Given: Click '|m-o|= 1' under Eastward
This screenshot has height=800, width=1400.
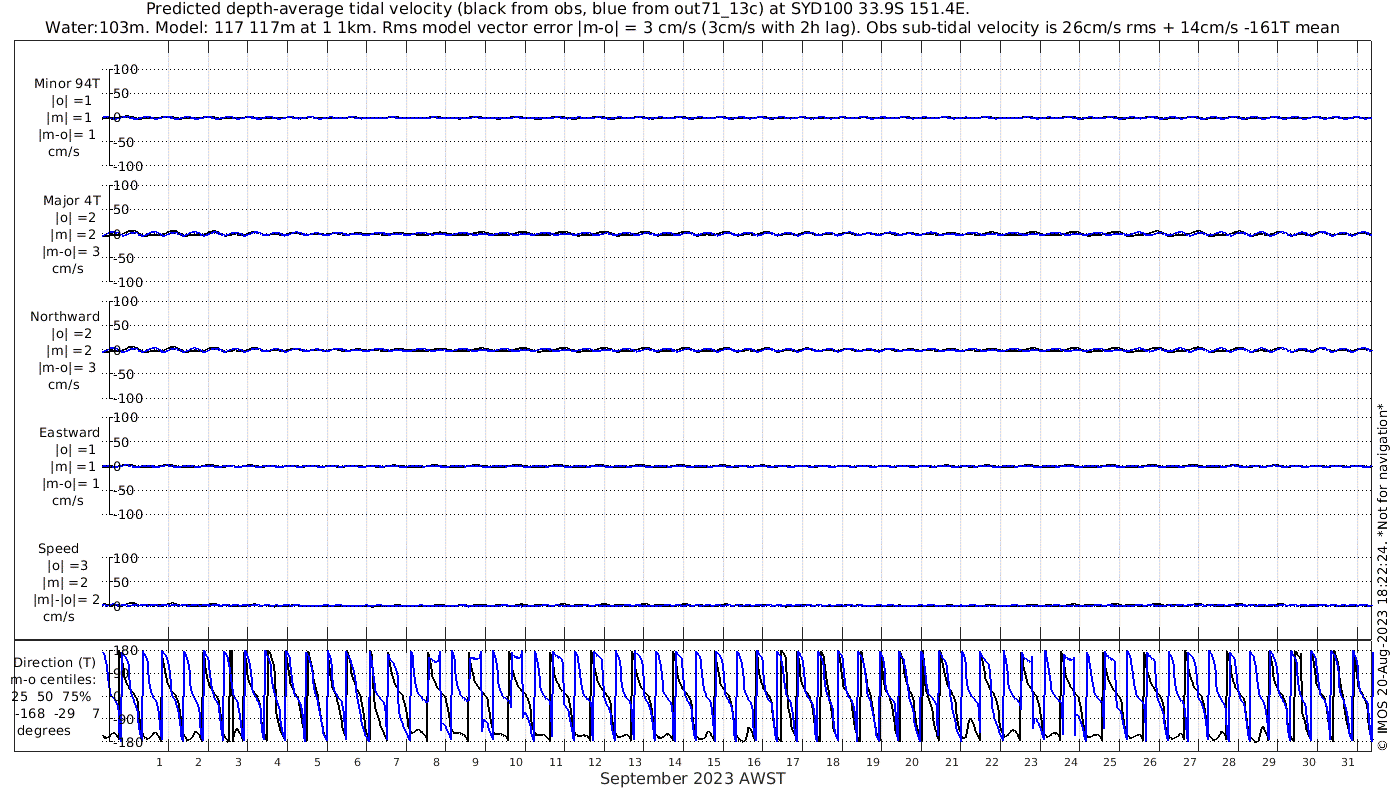Looking at the screenshot, I should point(71,484).
